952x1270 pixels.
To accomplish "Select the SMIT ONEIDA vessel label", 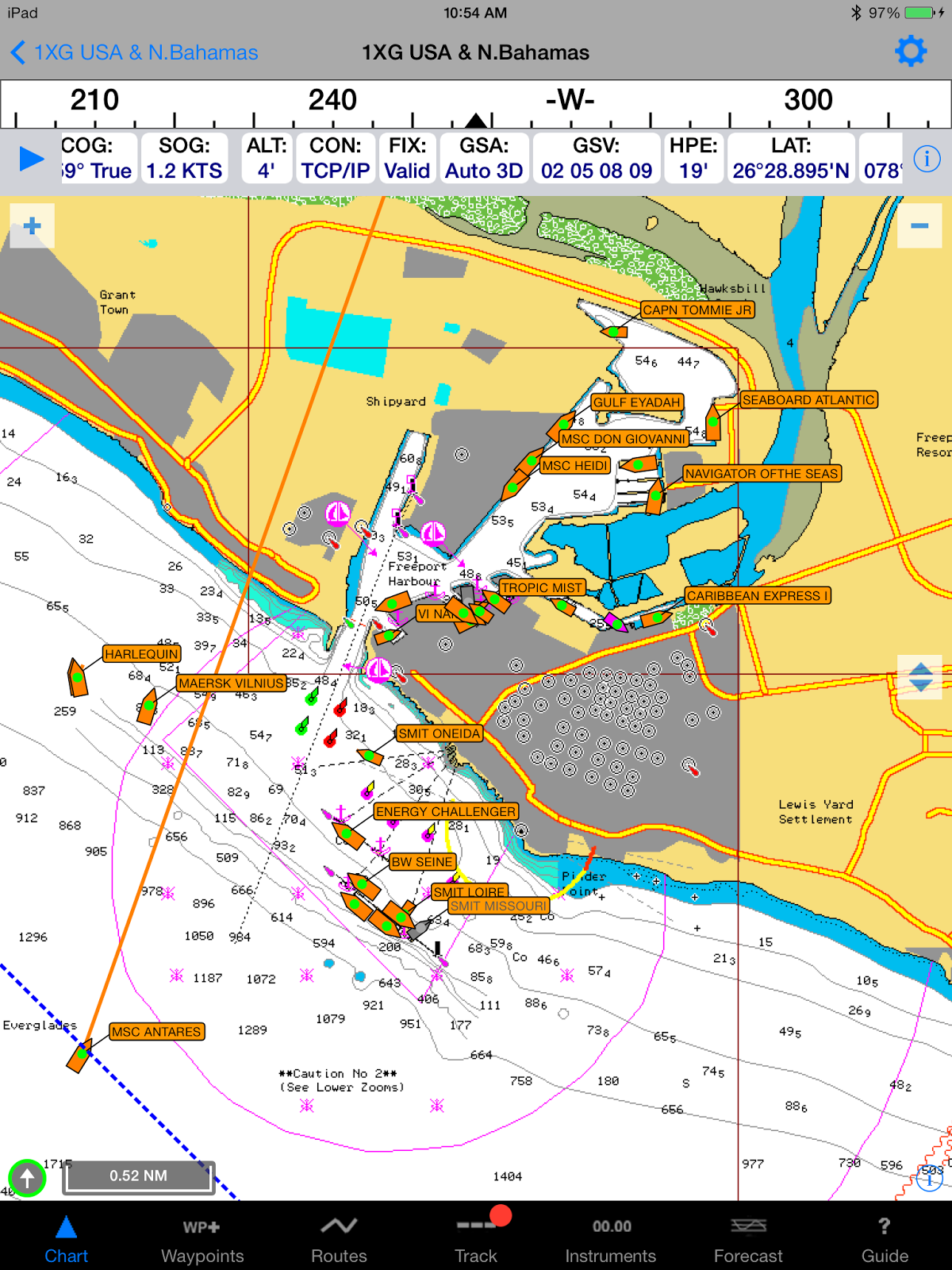I will pyautogui.click(x=440, y=733).
